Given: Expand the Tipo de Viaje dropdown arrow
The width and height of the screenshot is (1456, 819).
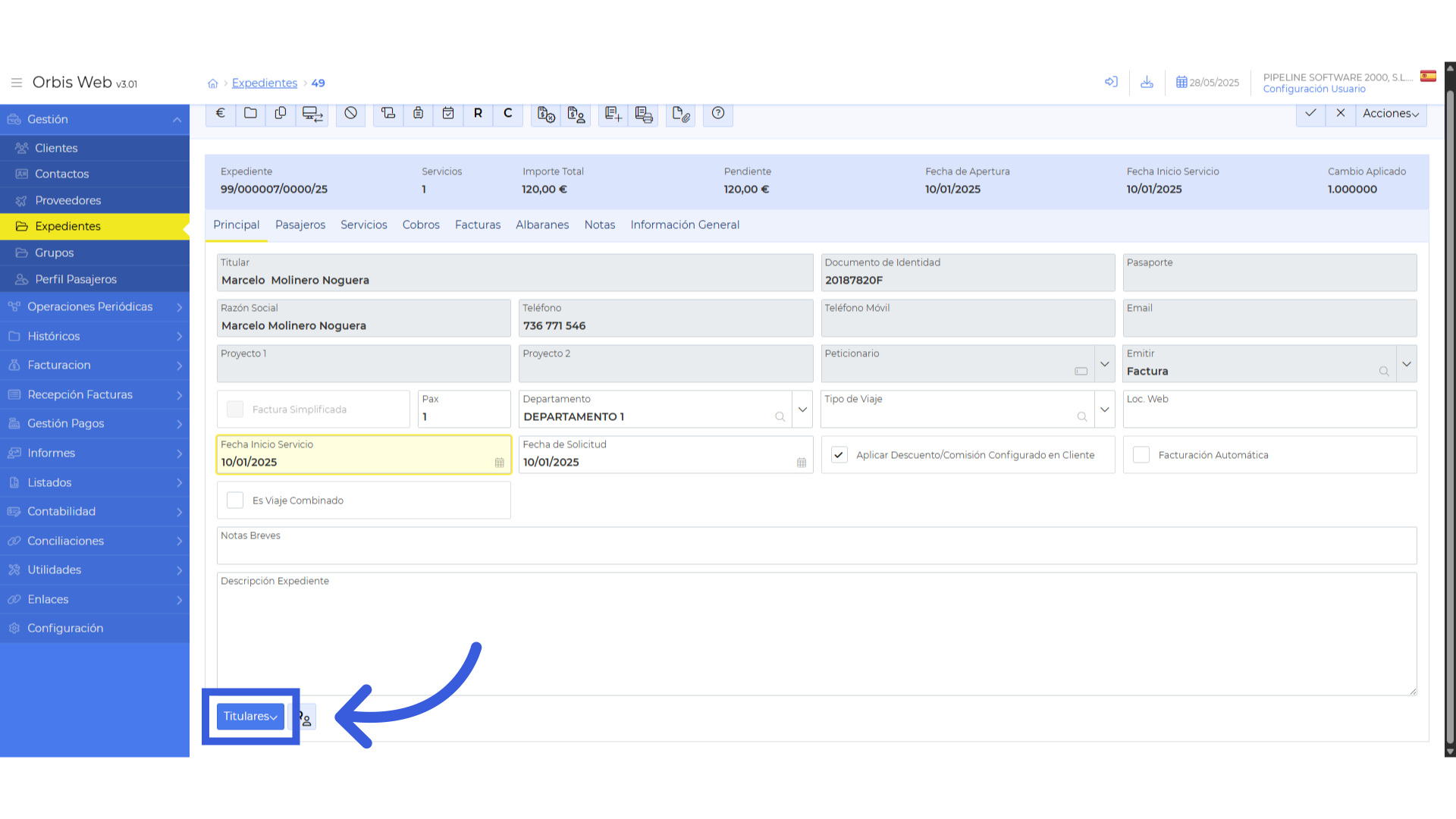Looking at the screenshot, I should pos(1105,409).
